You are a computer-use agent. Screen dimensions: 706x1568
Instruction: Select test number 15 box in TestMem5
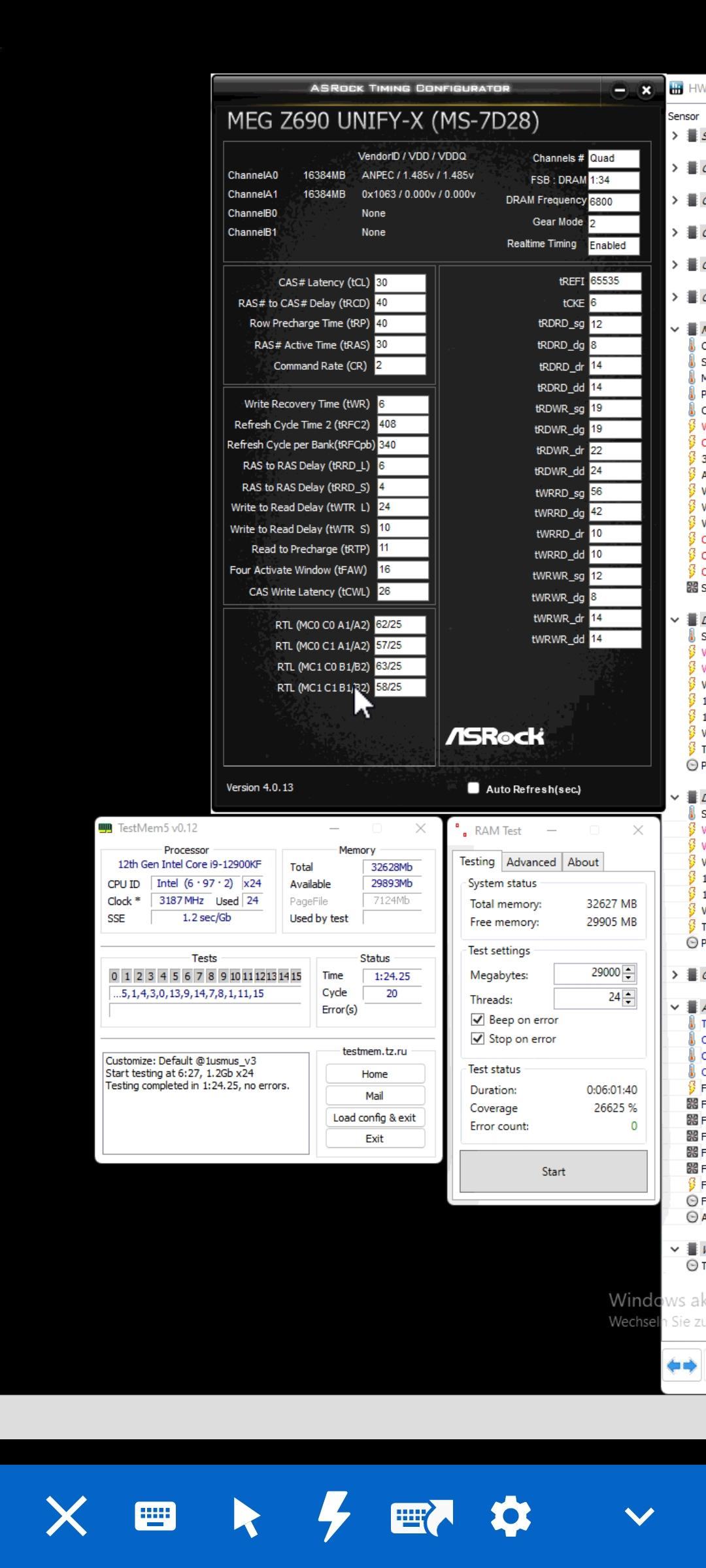(x=296, y=976)
